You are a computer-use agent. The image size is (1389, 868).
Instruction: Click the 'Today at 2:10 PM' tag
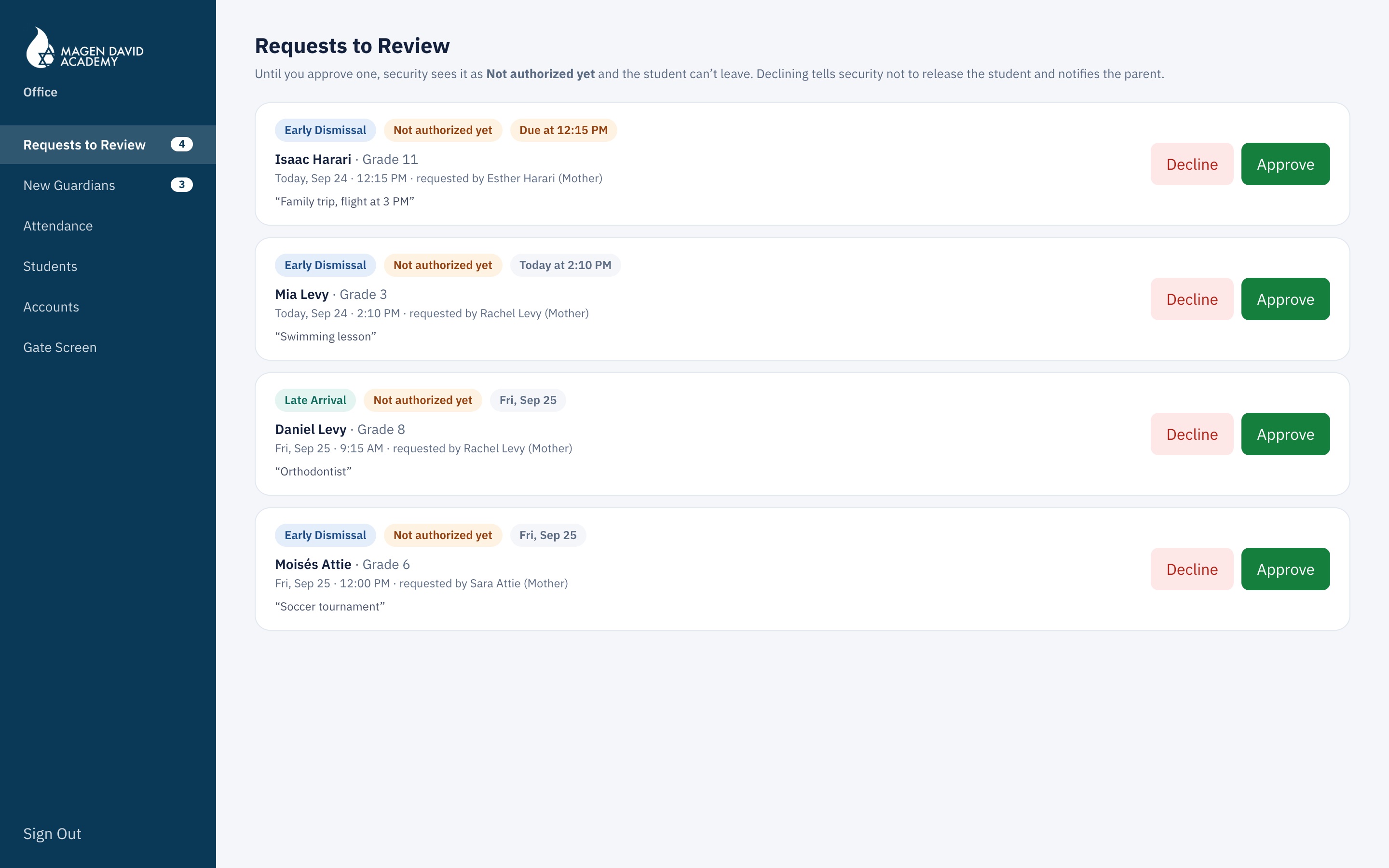tap(565, 265)
